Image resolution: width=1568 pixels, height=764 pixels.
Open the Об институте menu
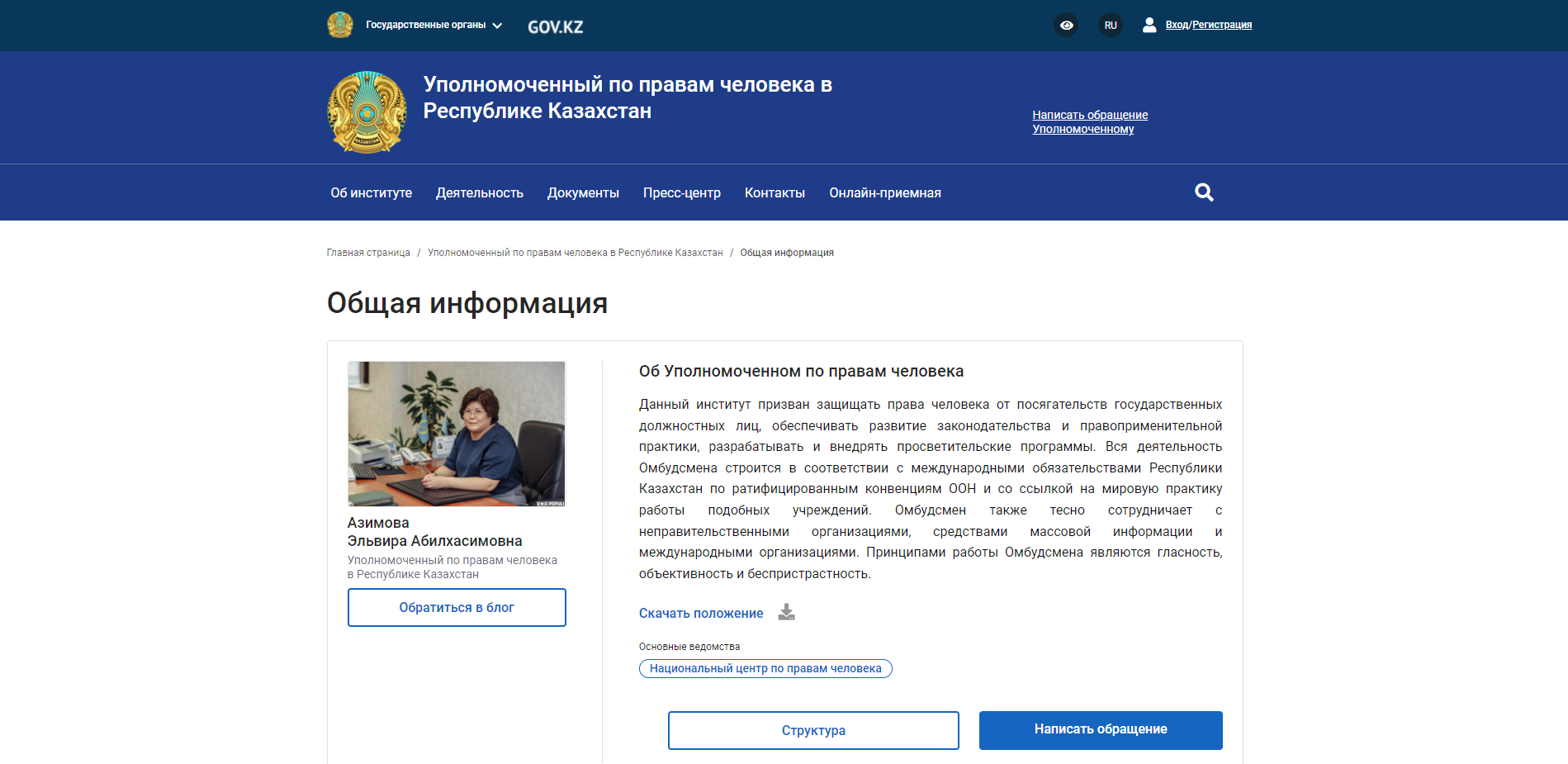tap(372, 192)
